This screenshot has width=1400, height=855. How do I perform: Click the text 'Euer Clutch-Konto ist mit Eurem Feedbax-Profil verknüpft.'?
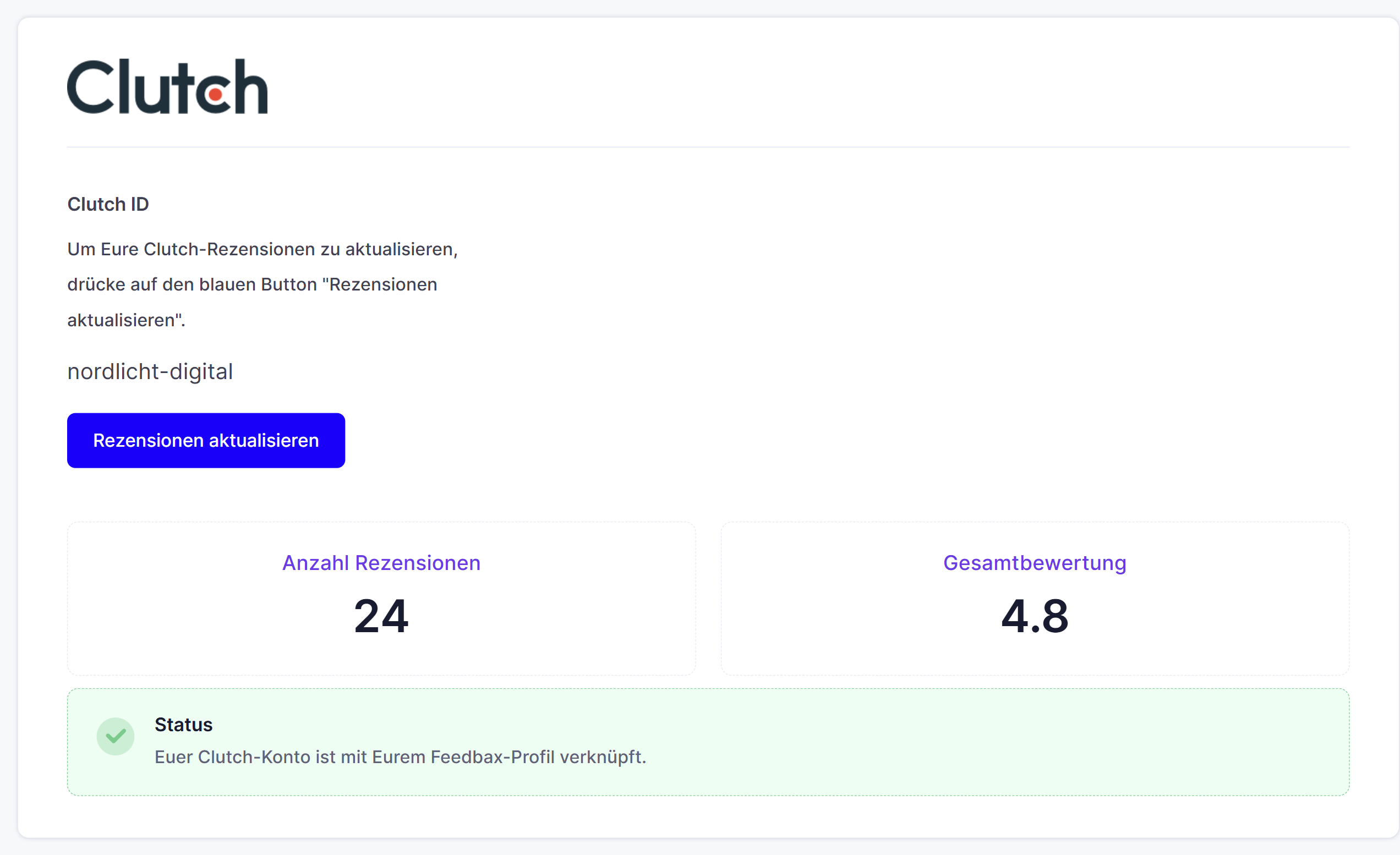coord(401,757)
